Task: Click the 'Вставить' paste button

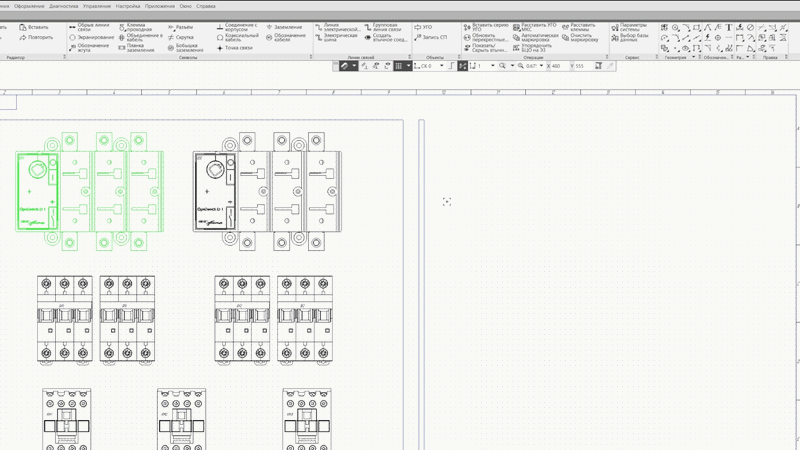Action: pos(34,27)
